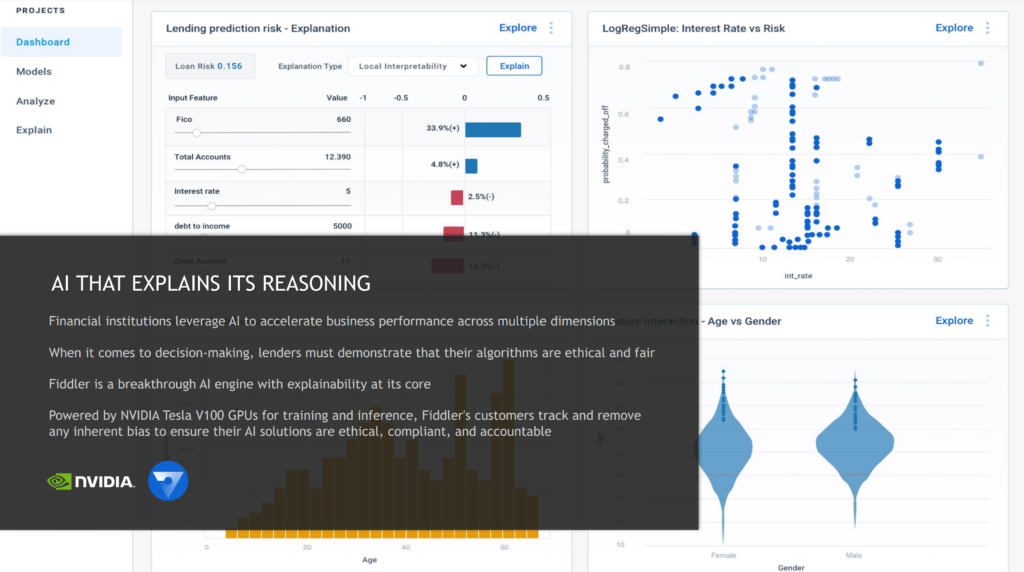Click the Interest rate 2.5% red bar
Image resolution: width=1024 pixels, height=572 pixels.
coord(457,197)
